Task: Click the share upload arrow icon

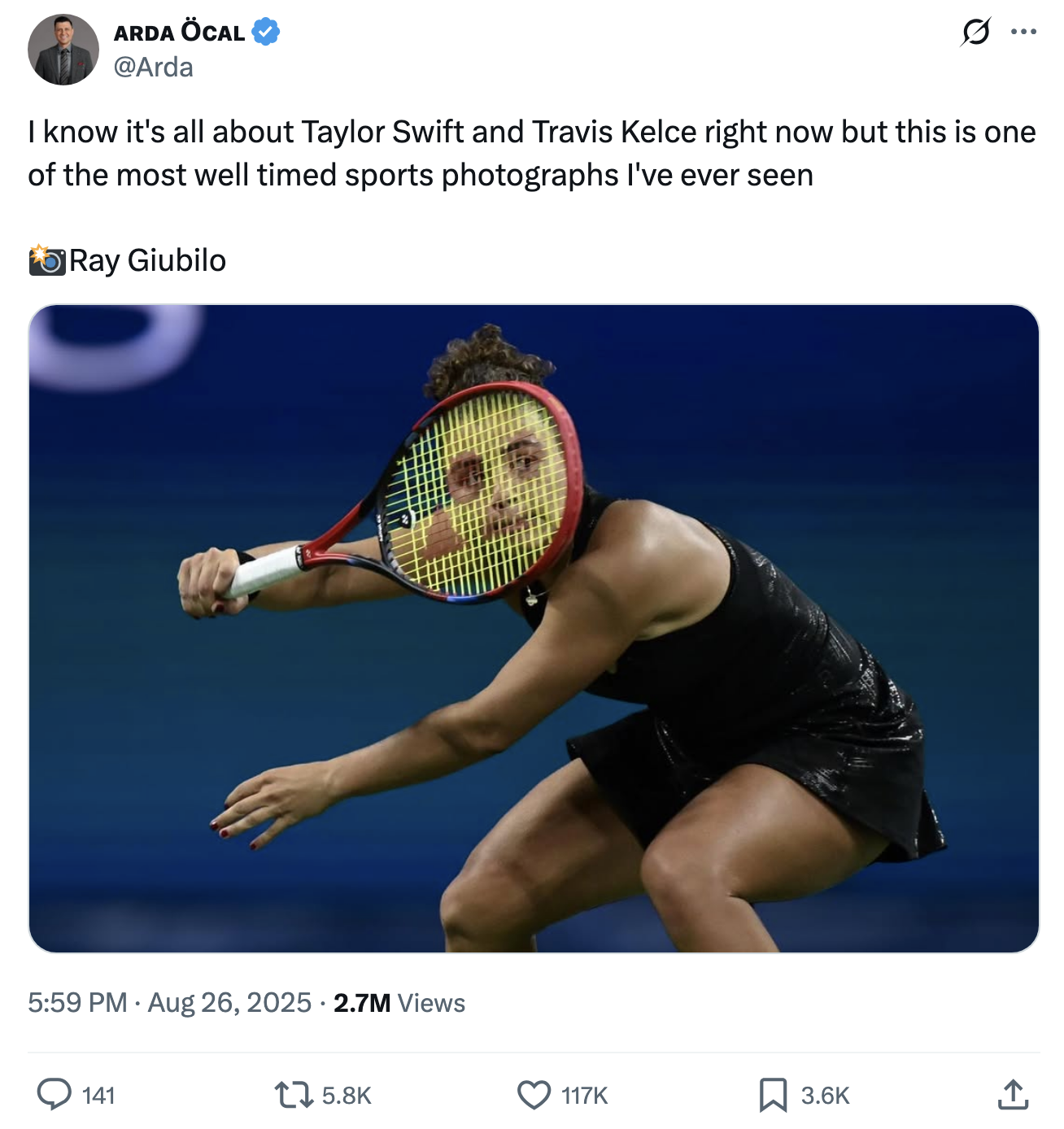Action: coord(1013,1094)
